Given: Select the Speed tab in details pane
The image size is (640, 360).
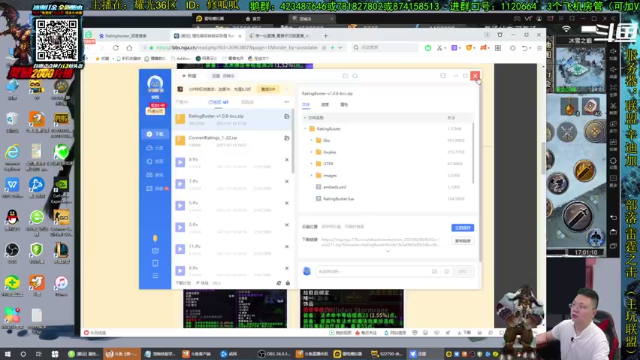Looking at the screenshot, I should pos(325,105).
